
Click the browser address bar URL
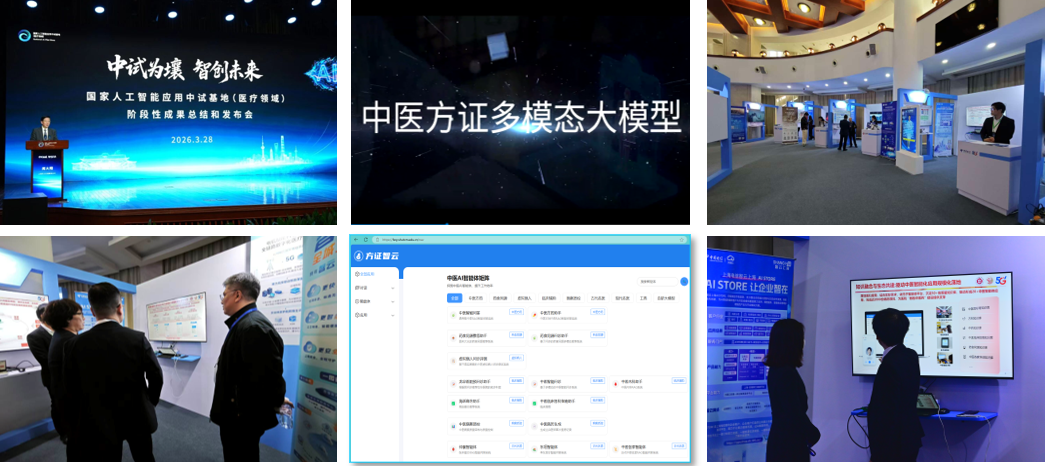tap(401, 240)
